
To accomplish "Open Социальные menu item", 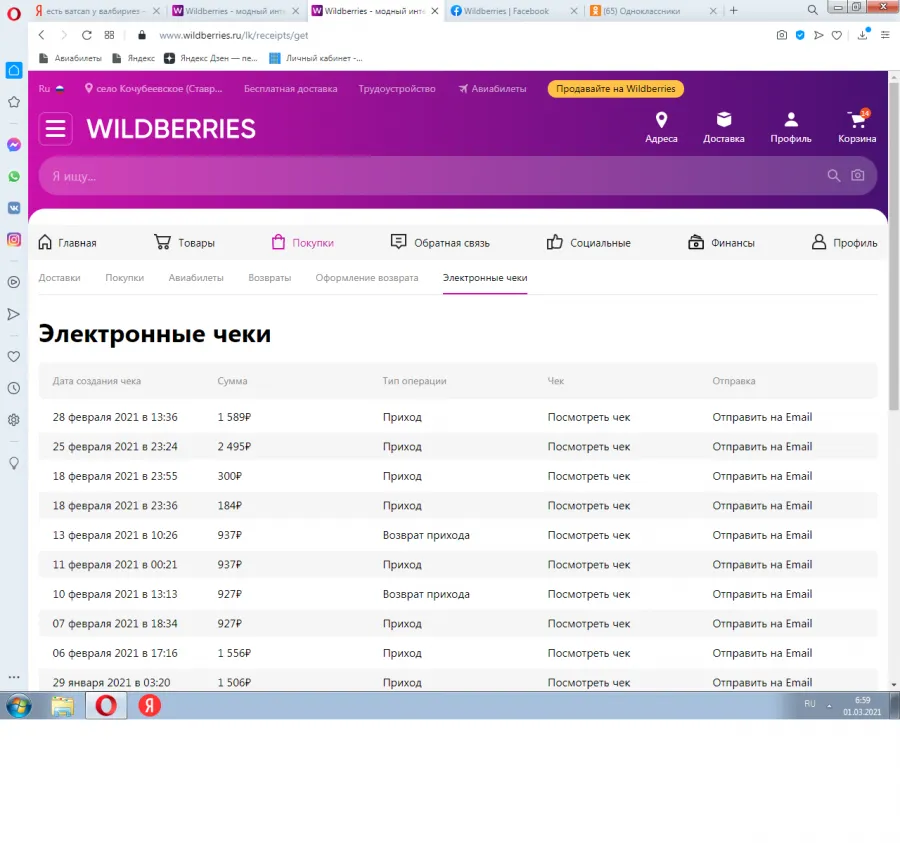I will [588, 243].
